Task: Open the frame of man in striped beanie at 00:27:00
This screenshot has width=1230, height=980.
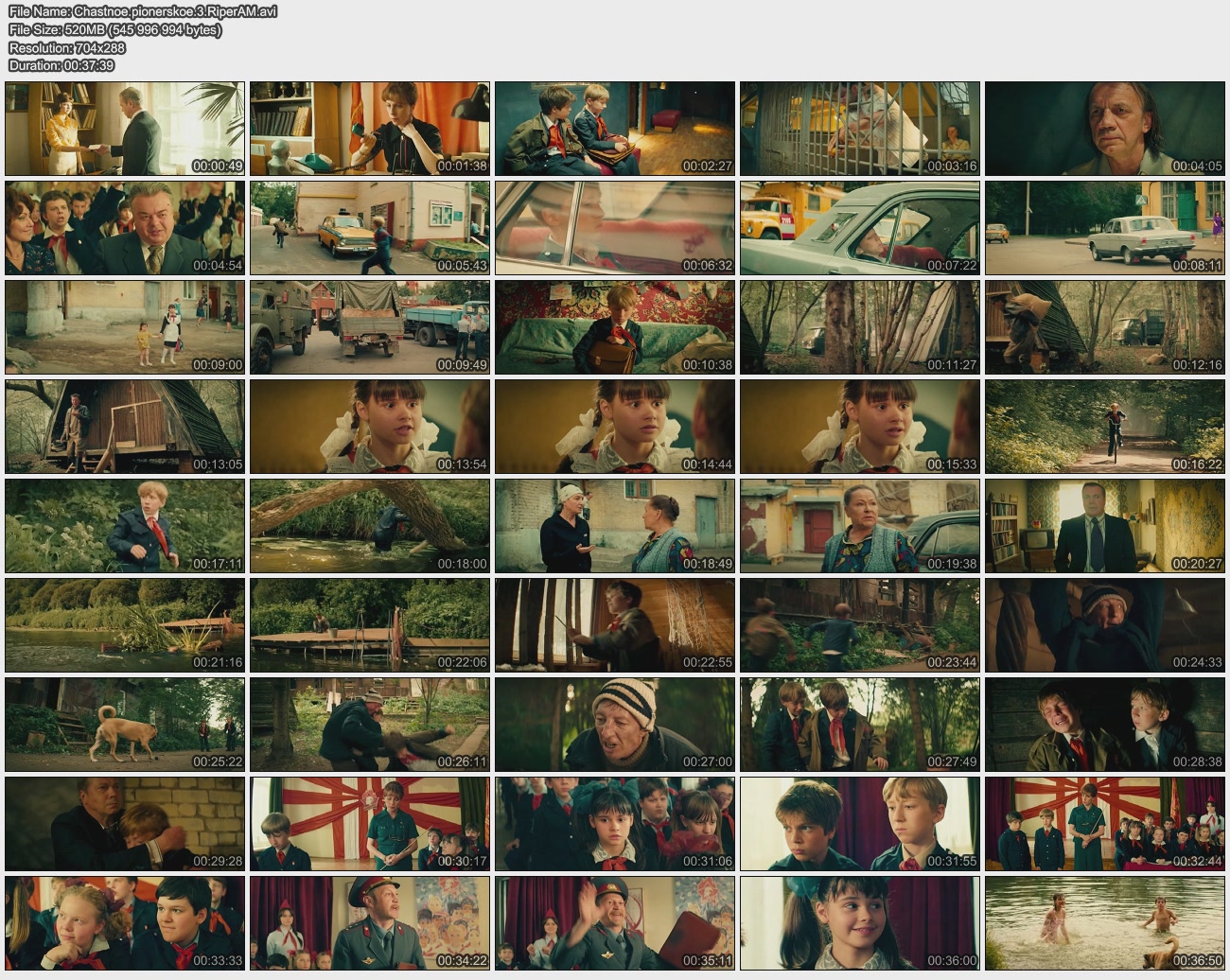Action: 614,725
